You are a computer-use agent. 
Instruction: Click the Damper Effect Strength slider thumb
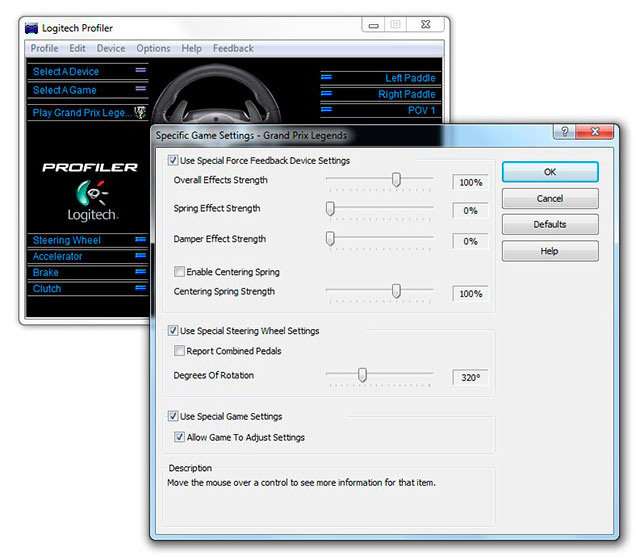pos(330,238)
